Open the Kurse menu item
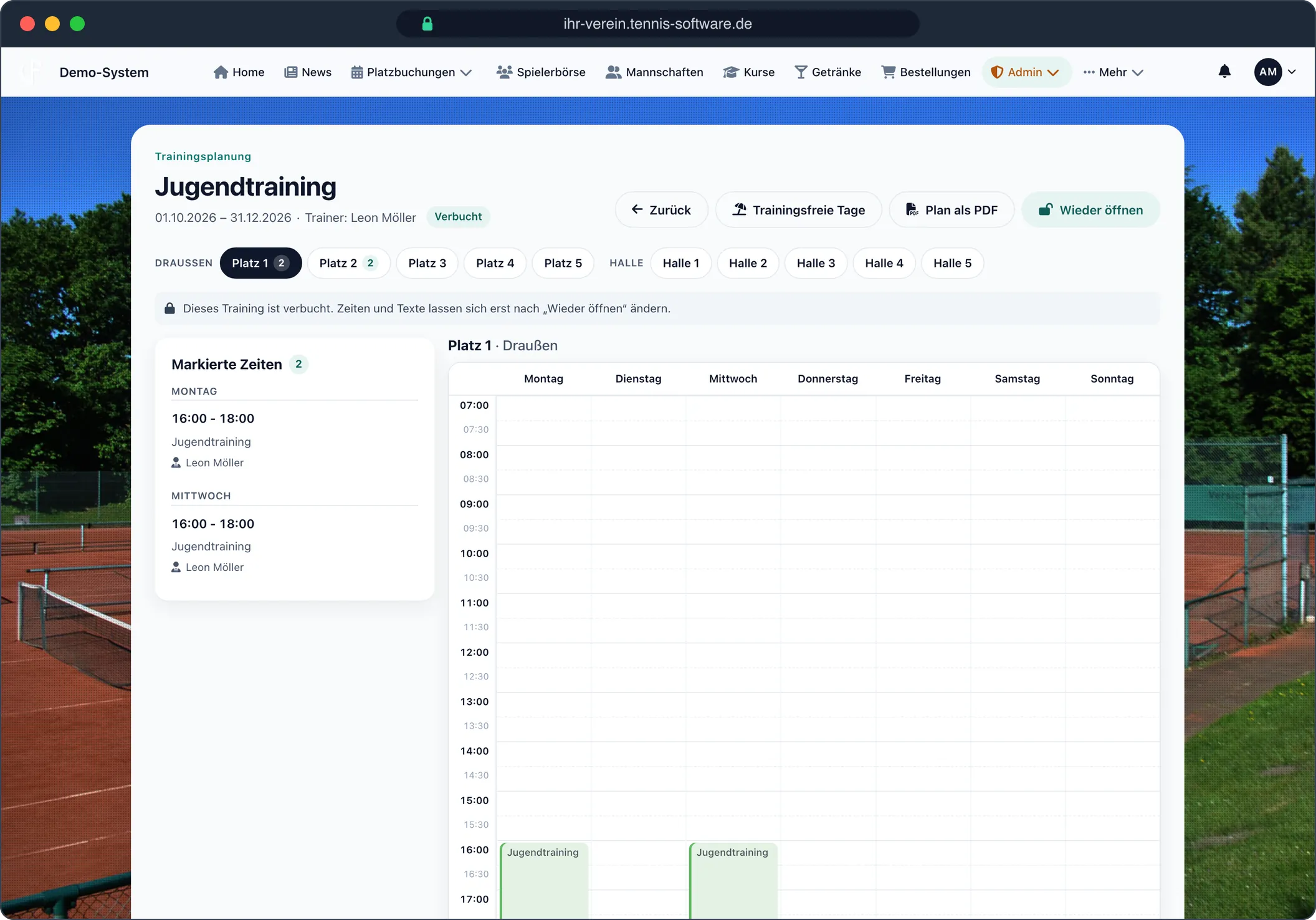The image size is (1316, 920). pos(749,72)
